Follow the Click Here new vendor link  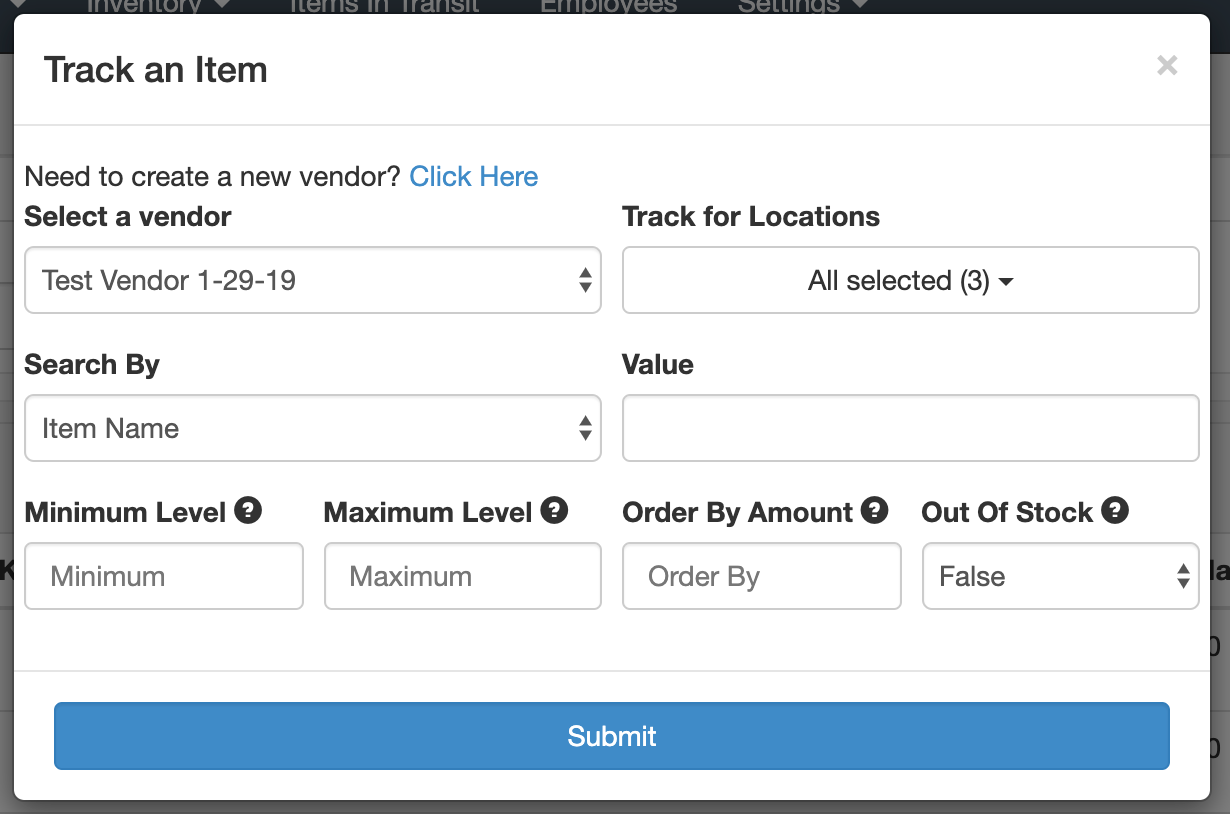click(474, 177)
